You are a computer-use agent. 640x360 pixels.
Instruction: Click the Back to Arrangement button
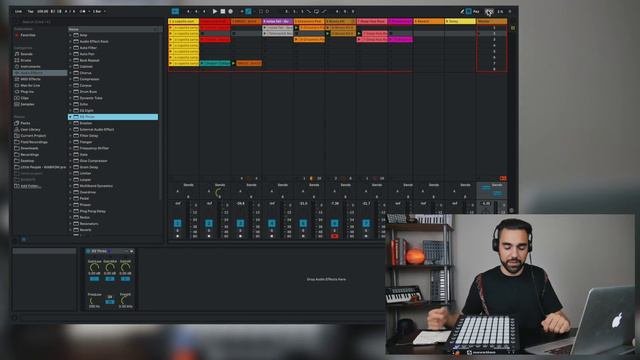click(503, 178)
